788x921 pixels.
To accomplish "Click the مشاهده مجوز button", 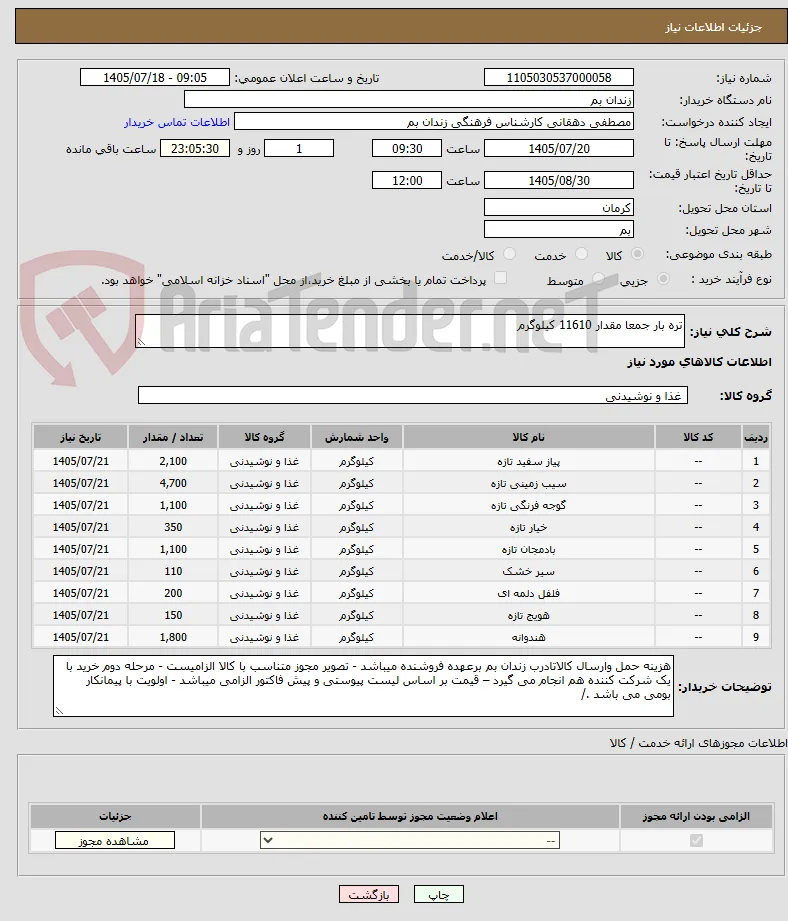I will click(x=115, y=841).
